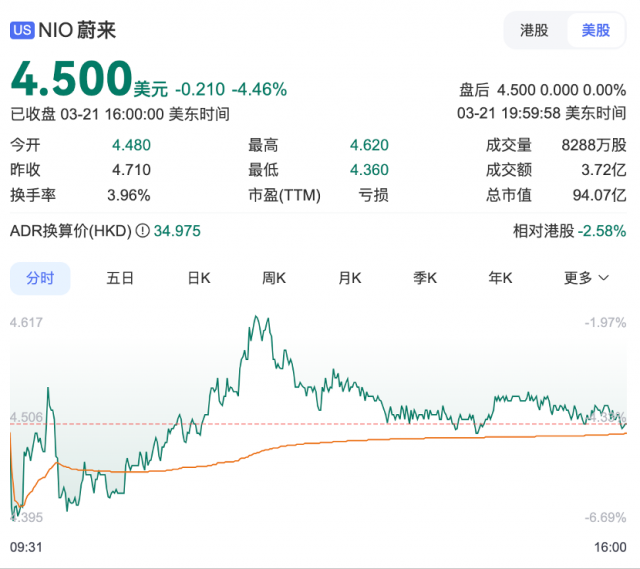This screenshot has width=640, height=569.
Task: Click the US market badge icon
Action: [22, 30]
